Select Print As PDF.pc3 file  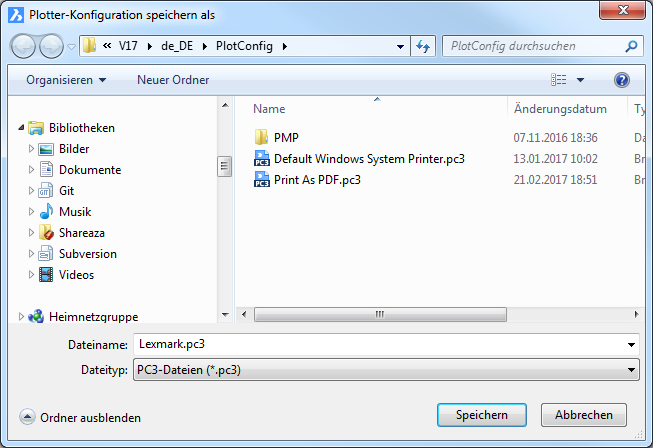[x=316, y=180]
